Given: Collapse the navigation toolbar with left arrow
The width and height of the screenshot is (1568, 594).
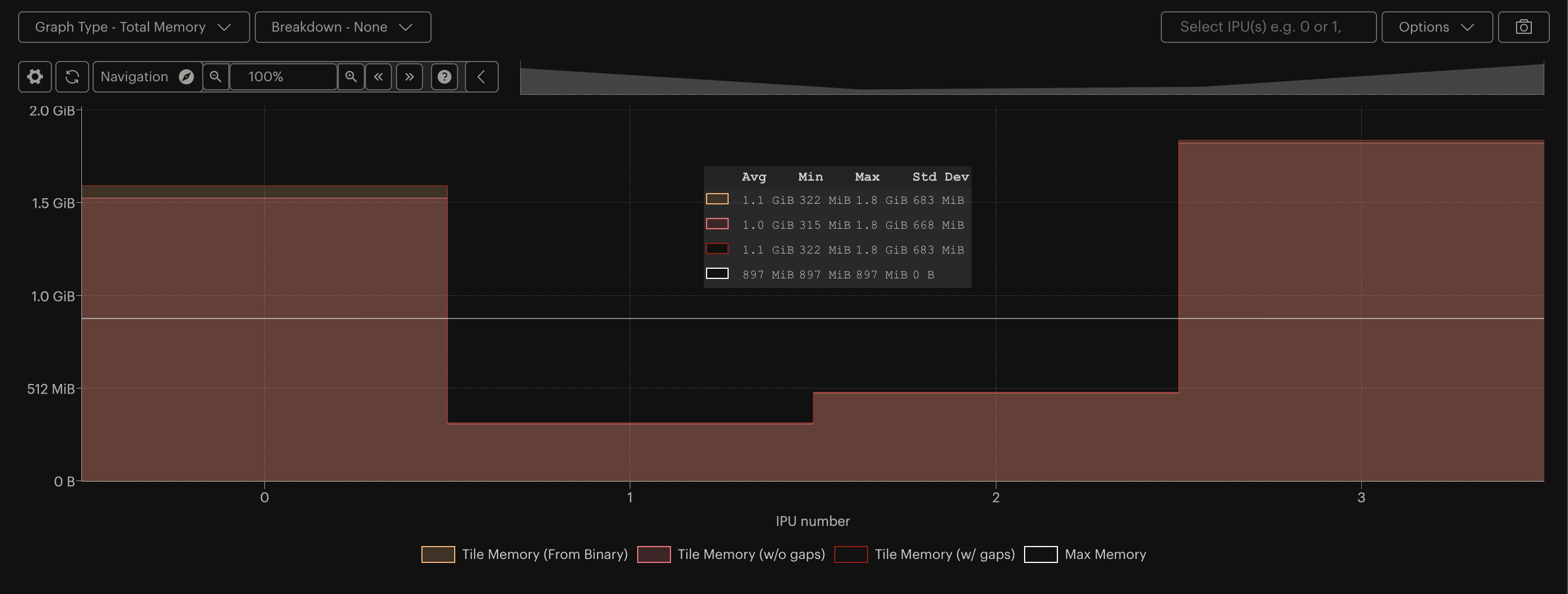Looking at the screenshot, I should [481, 77].
